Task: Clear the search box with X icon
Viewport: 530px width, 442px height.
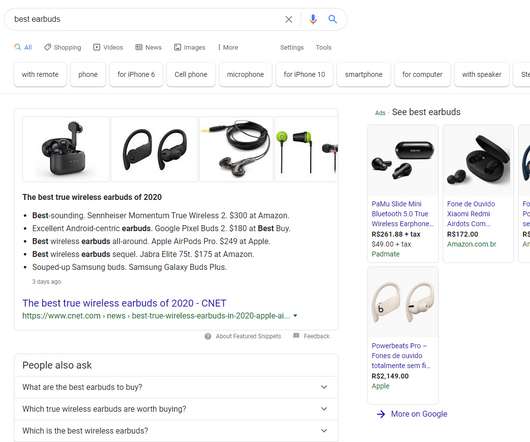Action: [x=288, y=19]
